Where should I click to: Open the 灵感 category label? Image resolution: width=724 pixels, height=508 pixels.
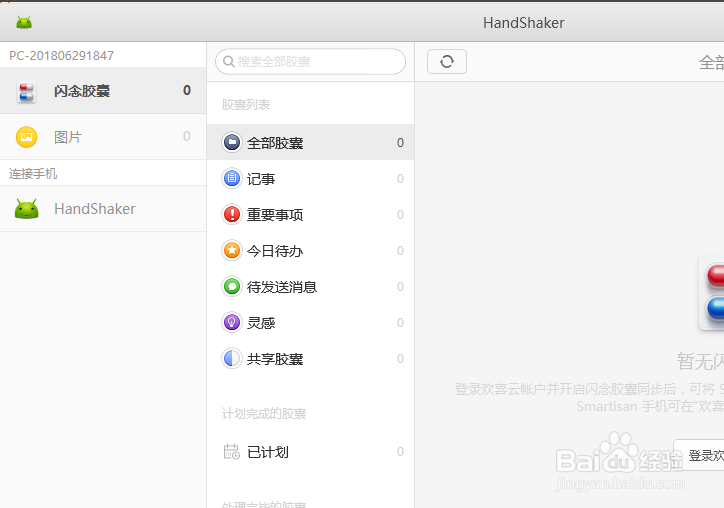(x=261, y=323)
